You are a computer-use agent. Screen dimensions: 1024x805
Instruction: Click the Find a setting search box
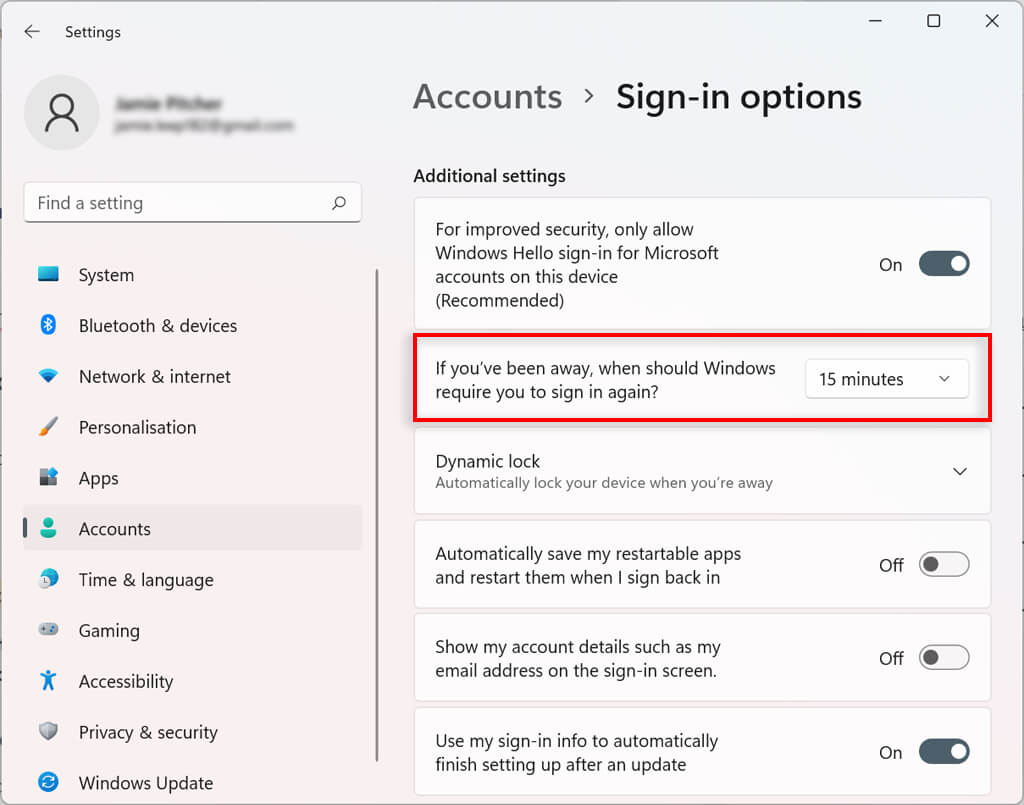(x=180, y=203)
